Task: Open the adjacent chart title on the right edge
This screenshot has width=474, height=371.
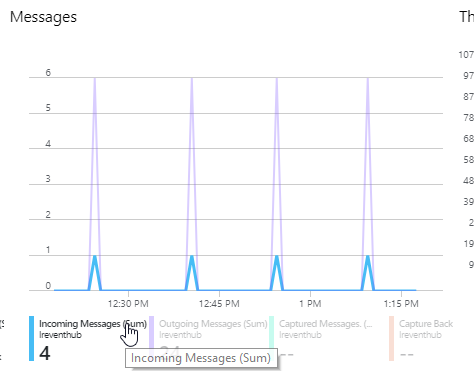Action: click(467, 17)
